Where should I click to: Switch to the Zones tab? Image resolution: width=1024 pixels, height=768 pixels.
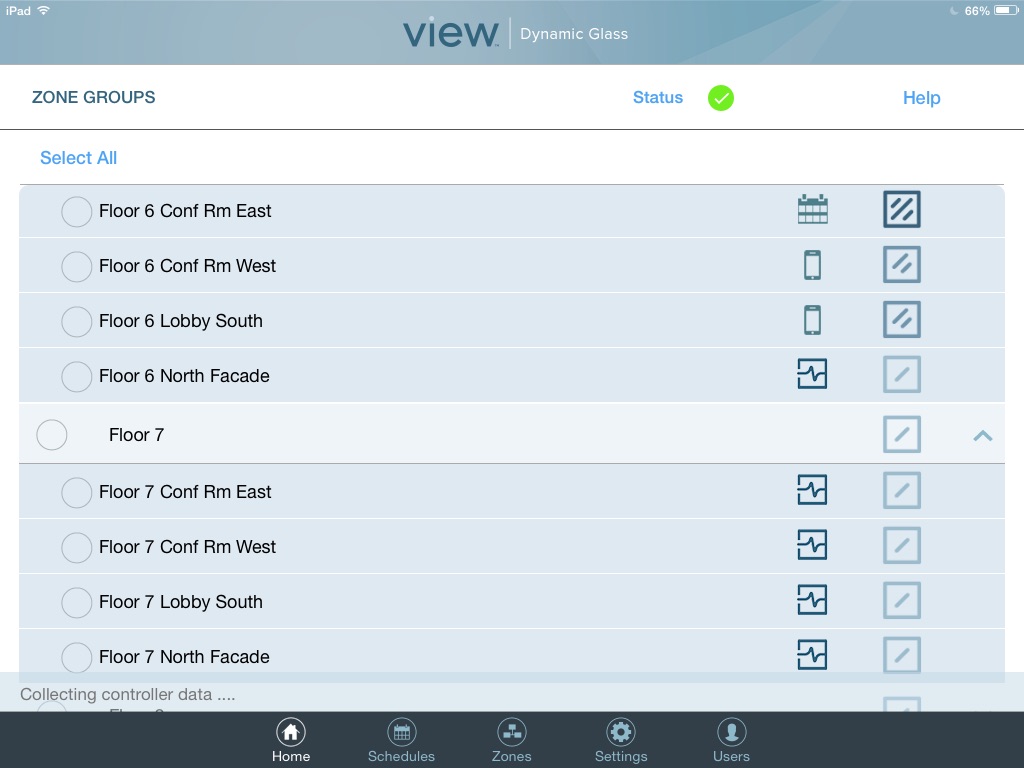[x=511, y=741]
